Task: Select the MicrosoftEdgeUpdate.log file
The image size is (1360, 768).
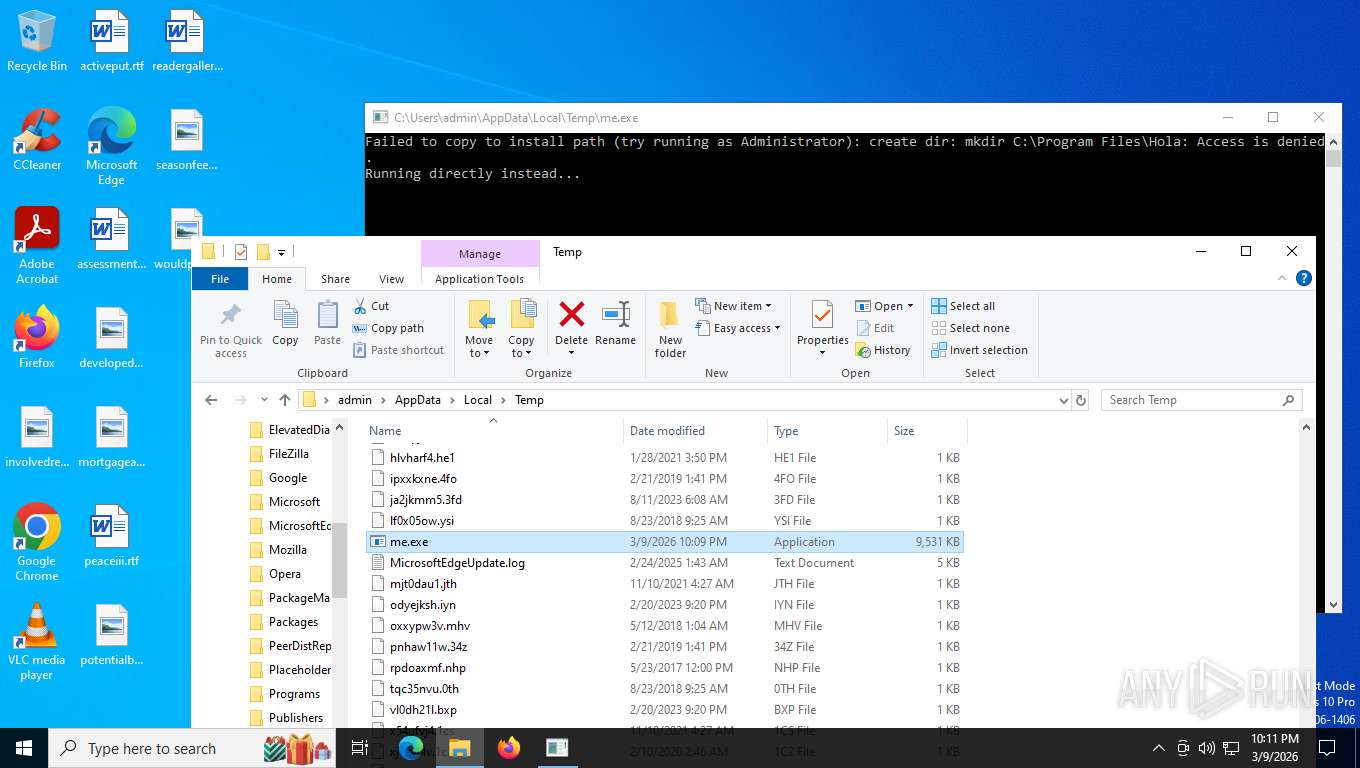Action: pos(665,563)
